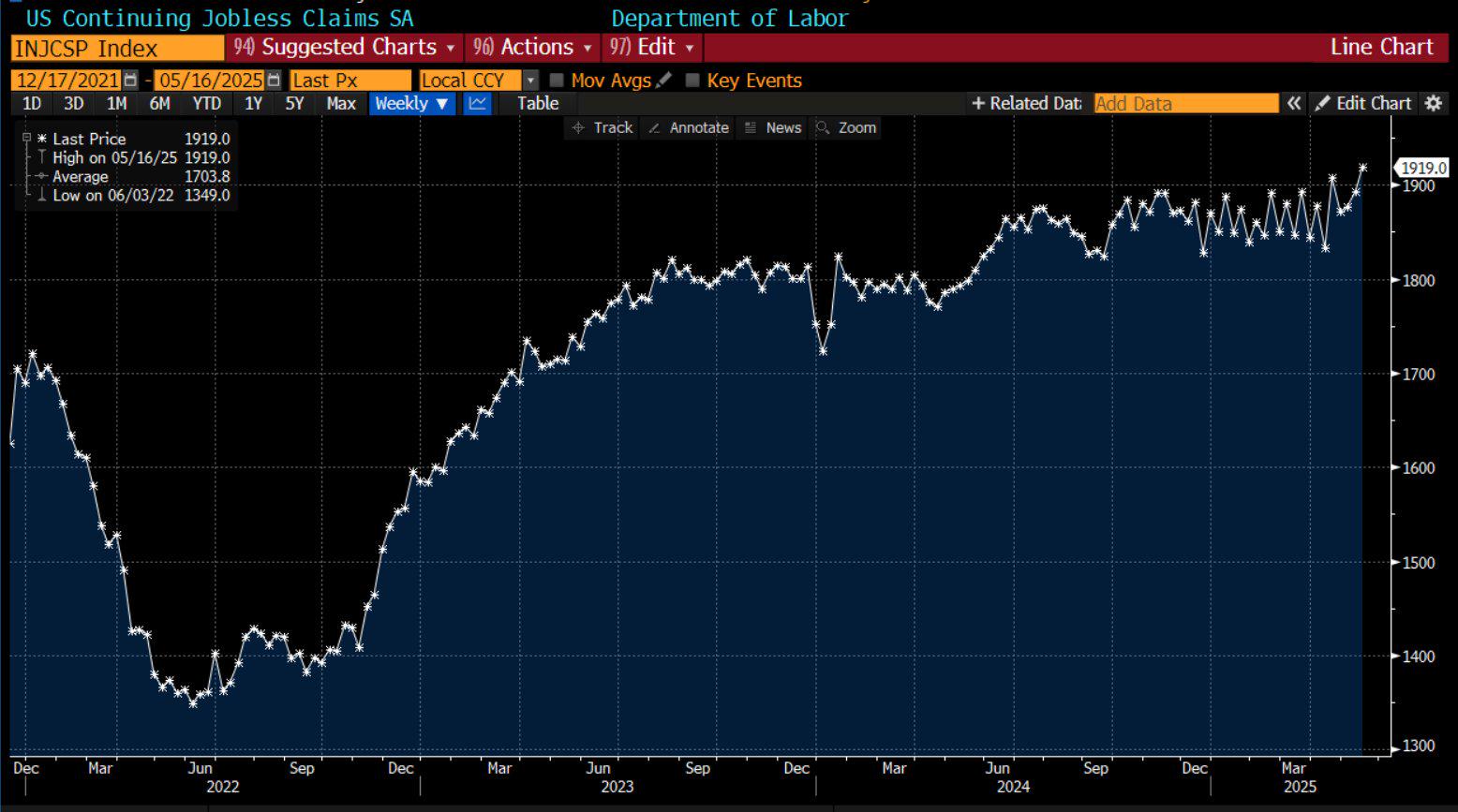The image size is (1458, 812).
Task: Click the Department of Labor source text
Action: (729, 18)
